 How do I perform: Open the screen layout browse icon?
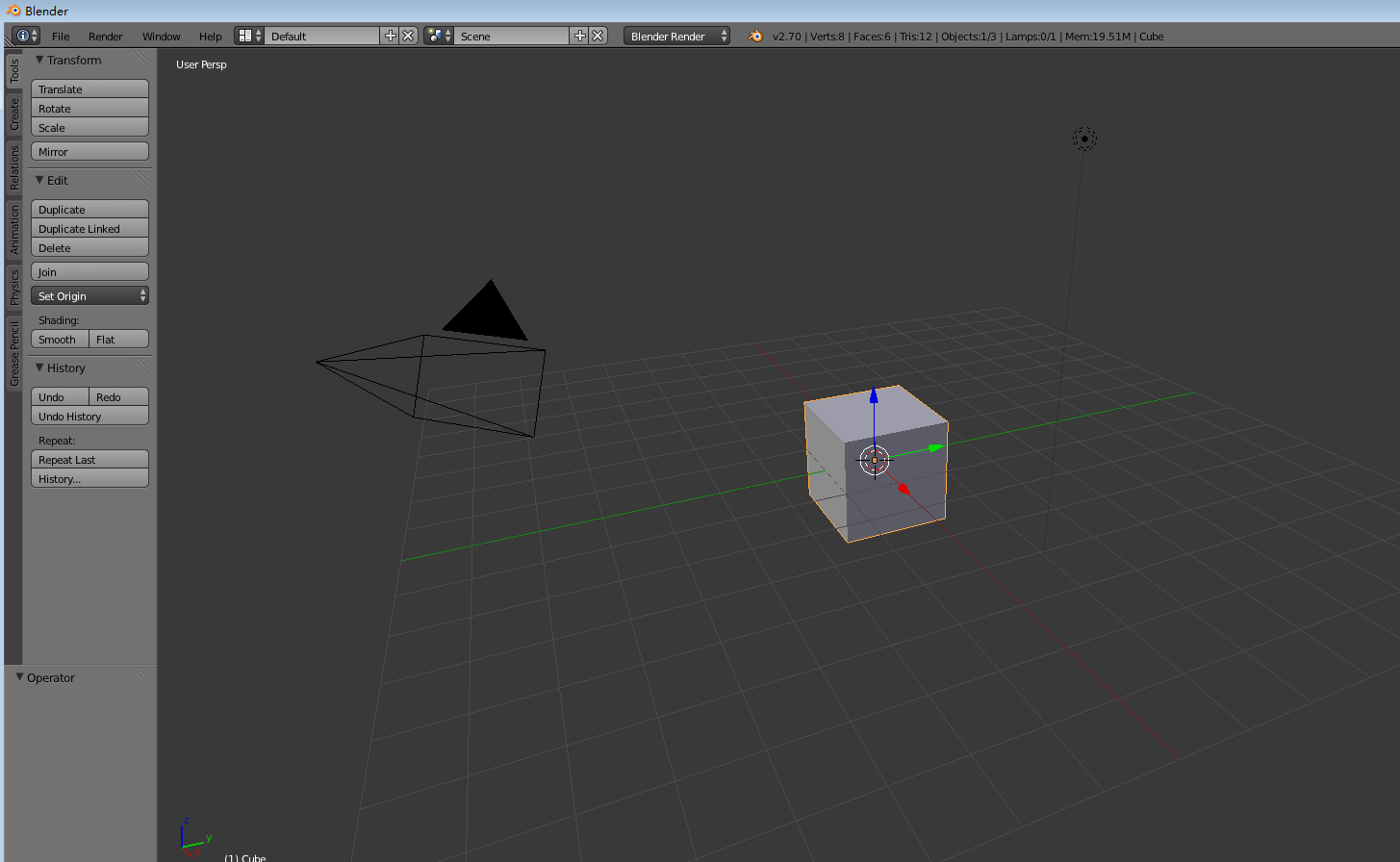pyautogui.click(x=249, y=36)
